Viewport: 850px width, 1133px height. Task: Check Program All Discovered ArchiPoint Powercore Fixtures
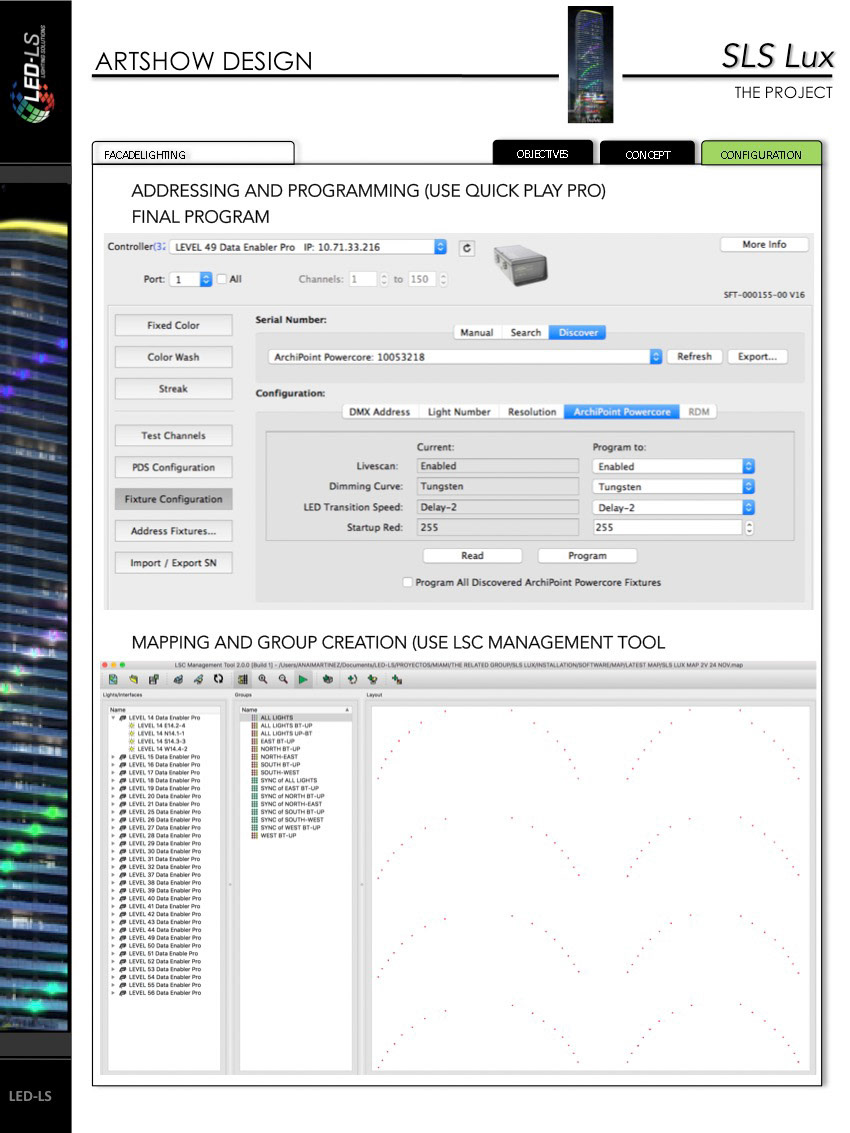pos(408,582)
